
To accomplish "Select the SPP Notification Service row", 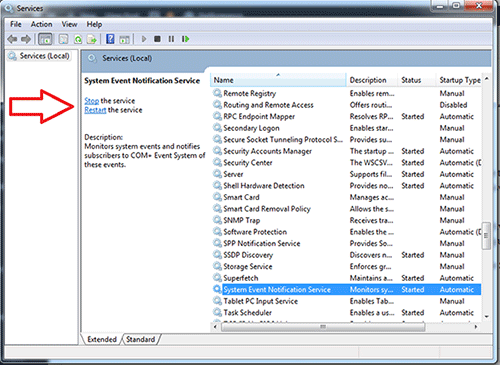I will (347, 243).
